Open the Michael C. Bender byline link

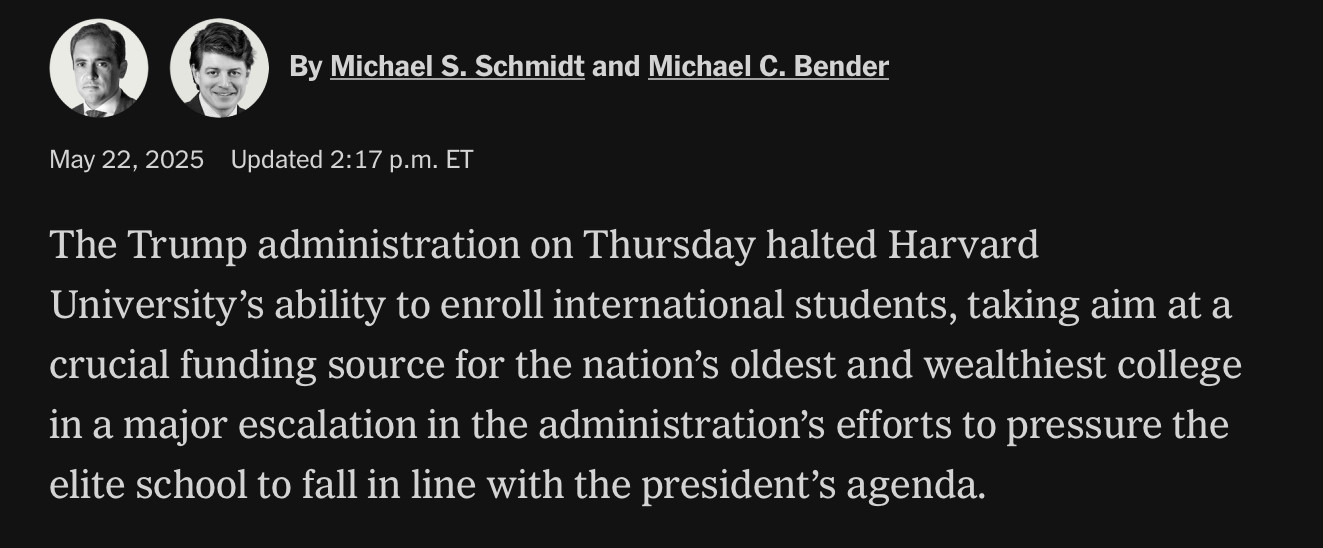click(768, 67)
